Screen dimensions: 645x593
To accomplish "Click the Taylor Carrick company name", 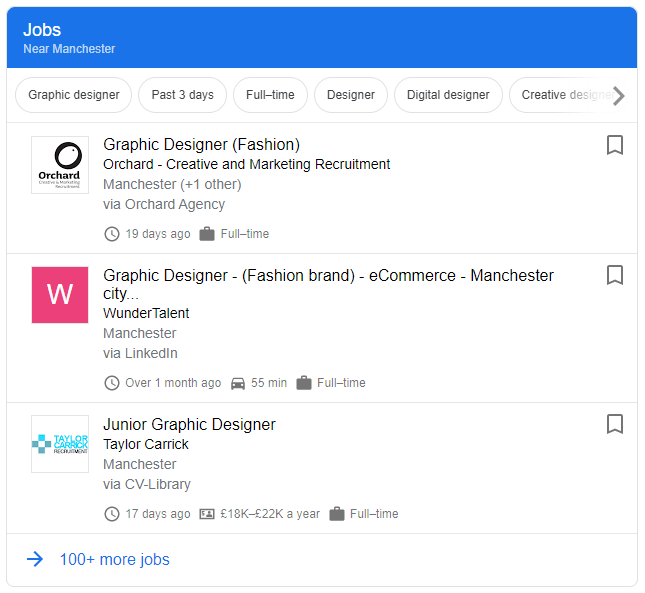I will (146, 445).
